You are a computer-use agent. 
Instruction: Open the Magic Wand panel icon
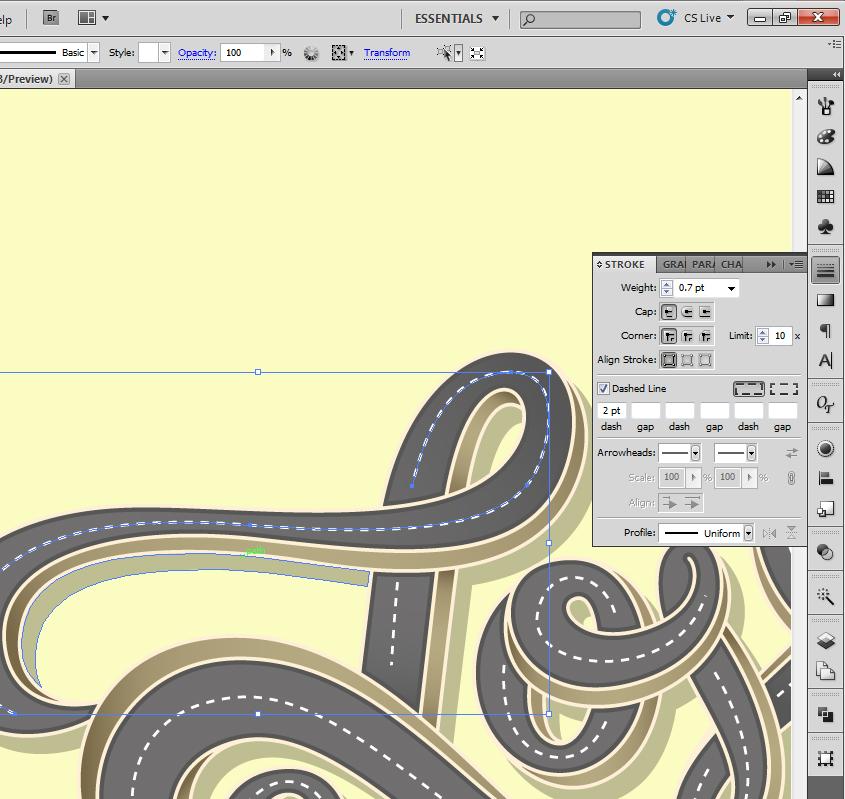825,596
